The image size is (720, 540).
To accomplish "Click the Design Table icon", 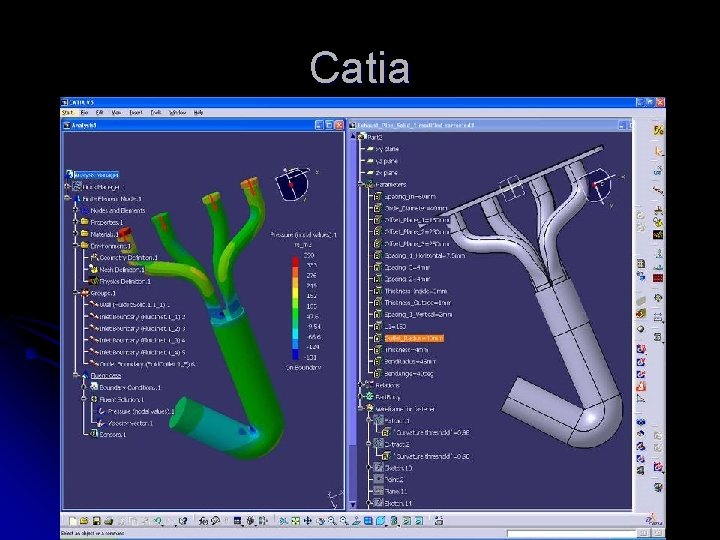I will pos(237,521).
